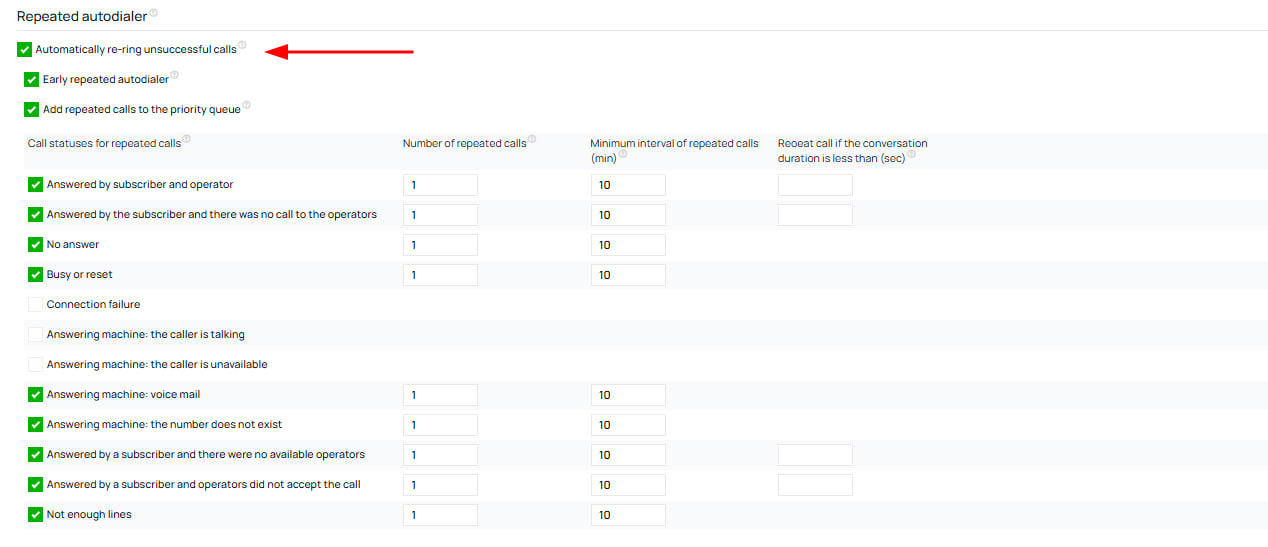The image size is (1268, 547).
Task: Click minimum interval field for Busy or reset
Action: click(x=628, y=275)
